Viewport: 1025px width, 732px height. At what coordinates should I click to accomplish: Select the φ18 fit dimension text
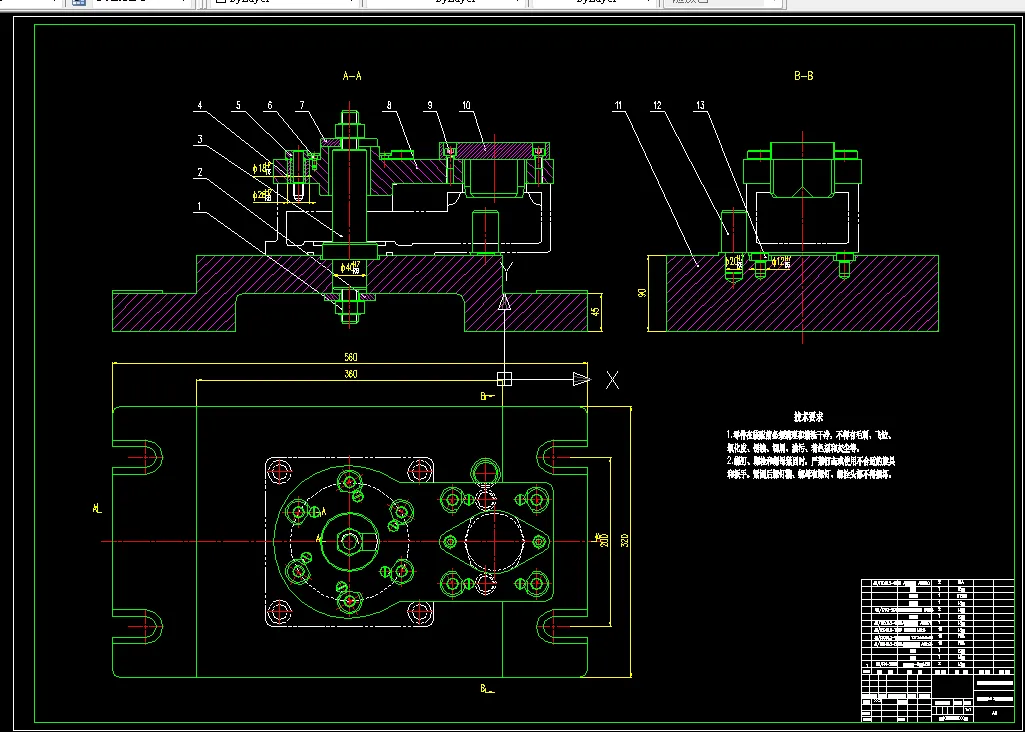click(263, 168)
